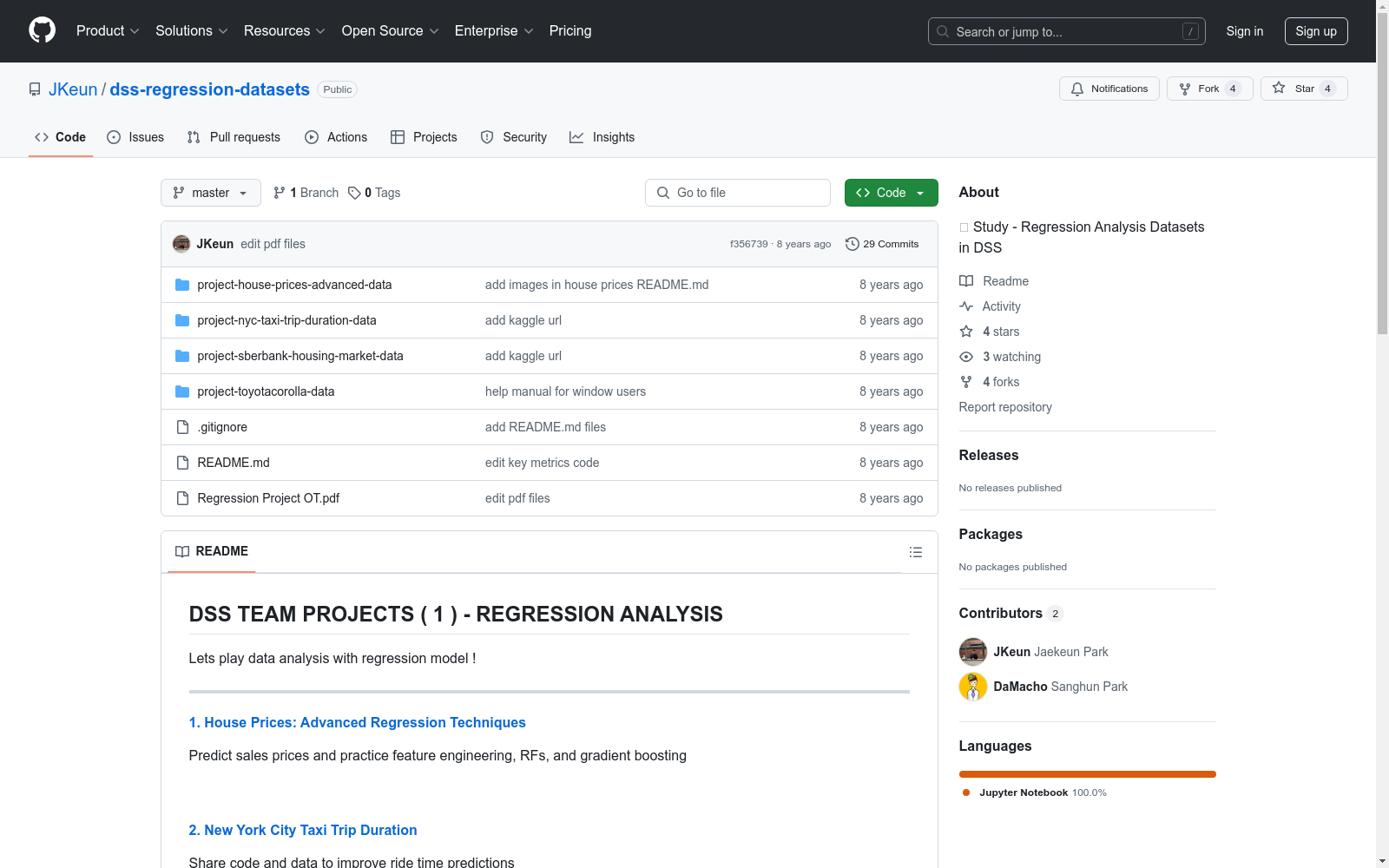The width and height of the screenshot is (1389, 868).
Task: Open the dss-regression-datasets repository link
Action: point(209,89)
